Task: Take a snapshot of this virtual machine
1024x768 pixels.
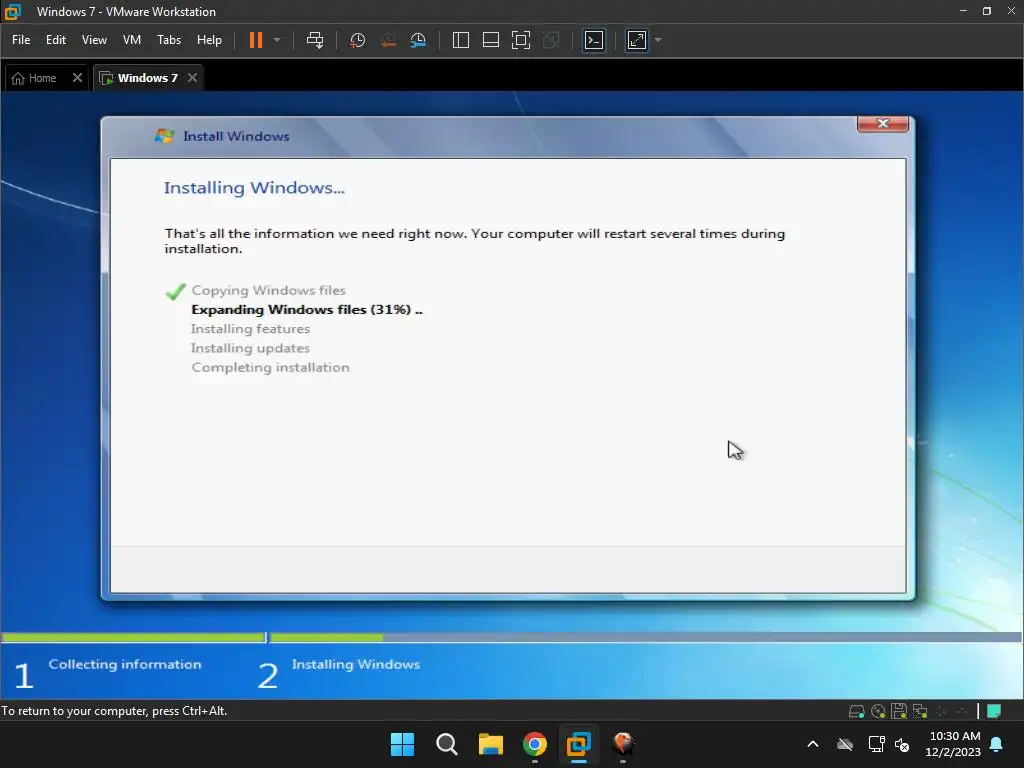Action: coord(357,40)
